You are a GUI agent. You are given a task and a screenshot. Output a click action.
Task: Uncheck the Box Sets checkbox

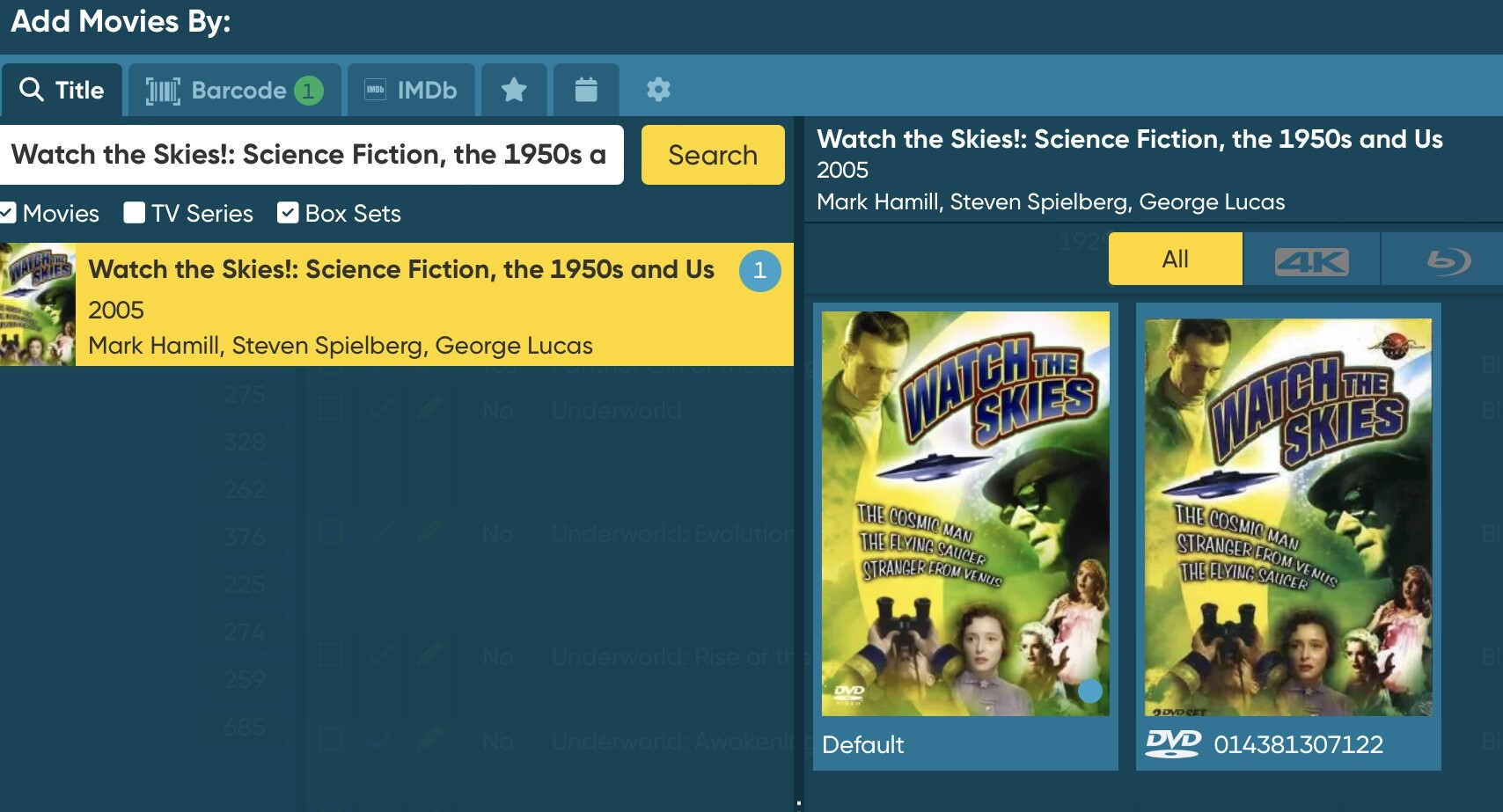pos(288,213)
